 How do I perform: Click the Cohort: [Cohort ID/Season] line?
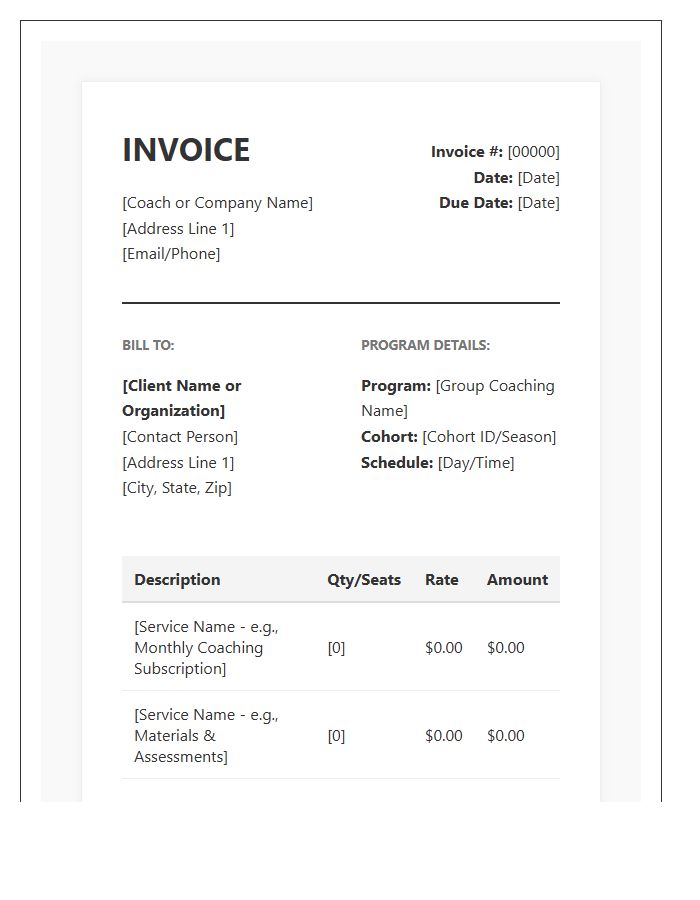458,437
